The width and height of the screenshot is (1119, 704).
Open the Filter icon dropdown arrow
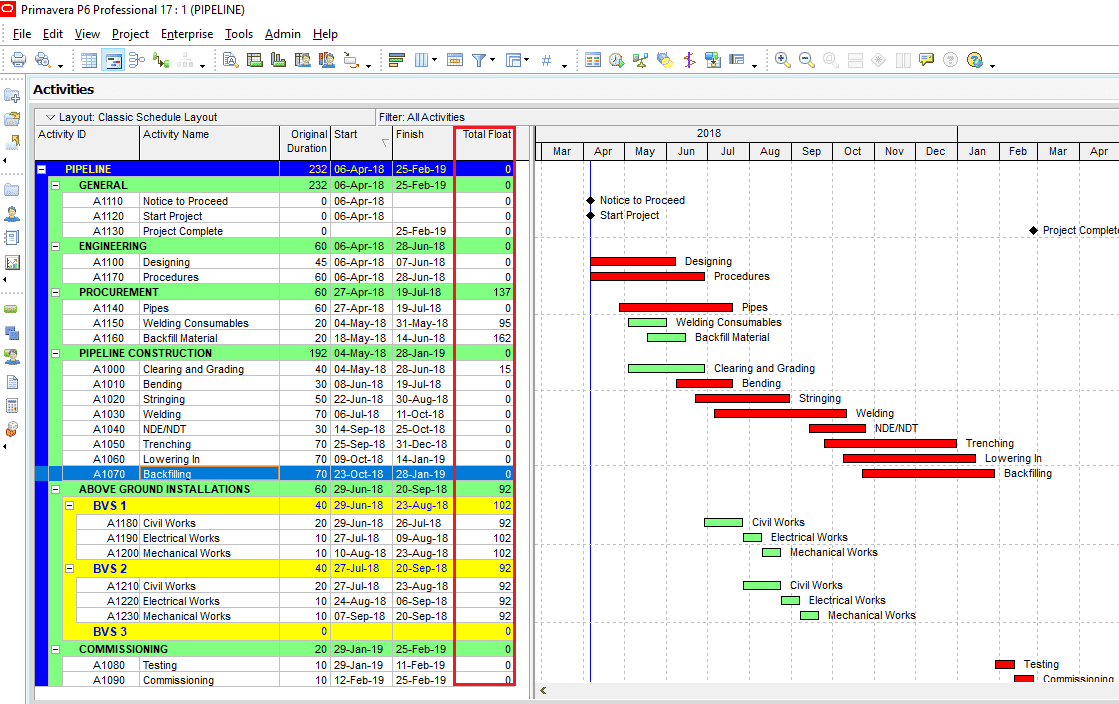(493, 60)
